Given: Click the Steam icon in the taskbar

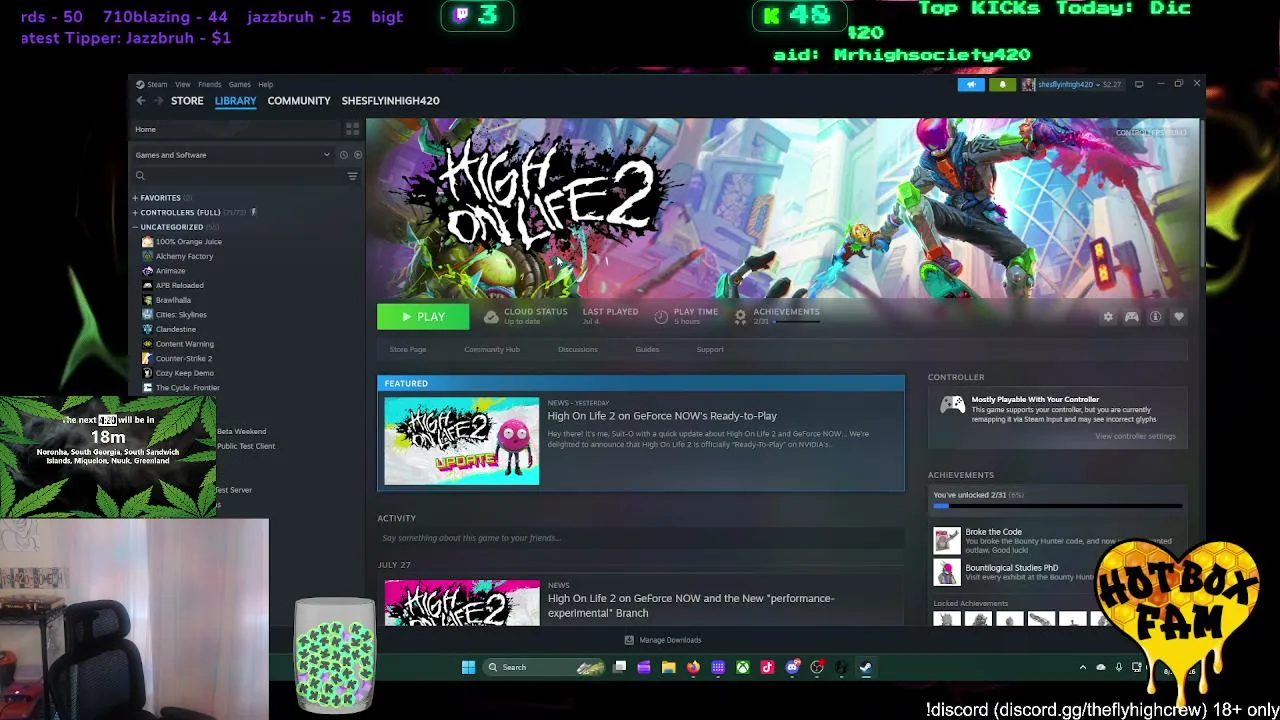Looking at the screenshot, I should pyautogui.click(x=866, y=667).
